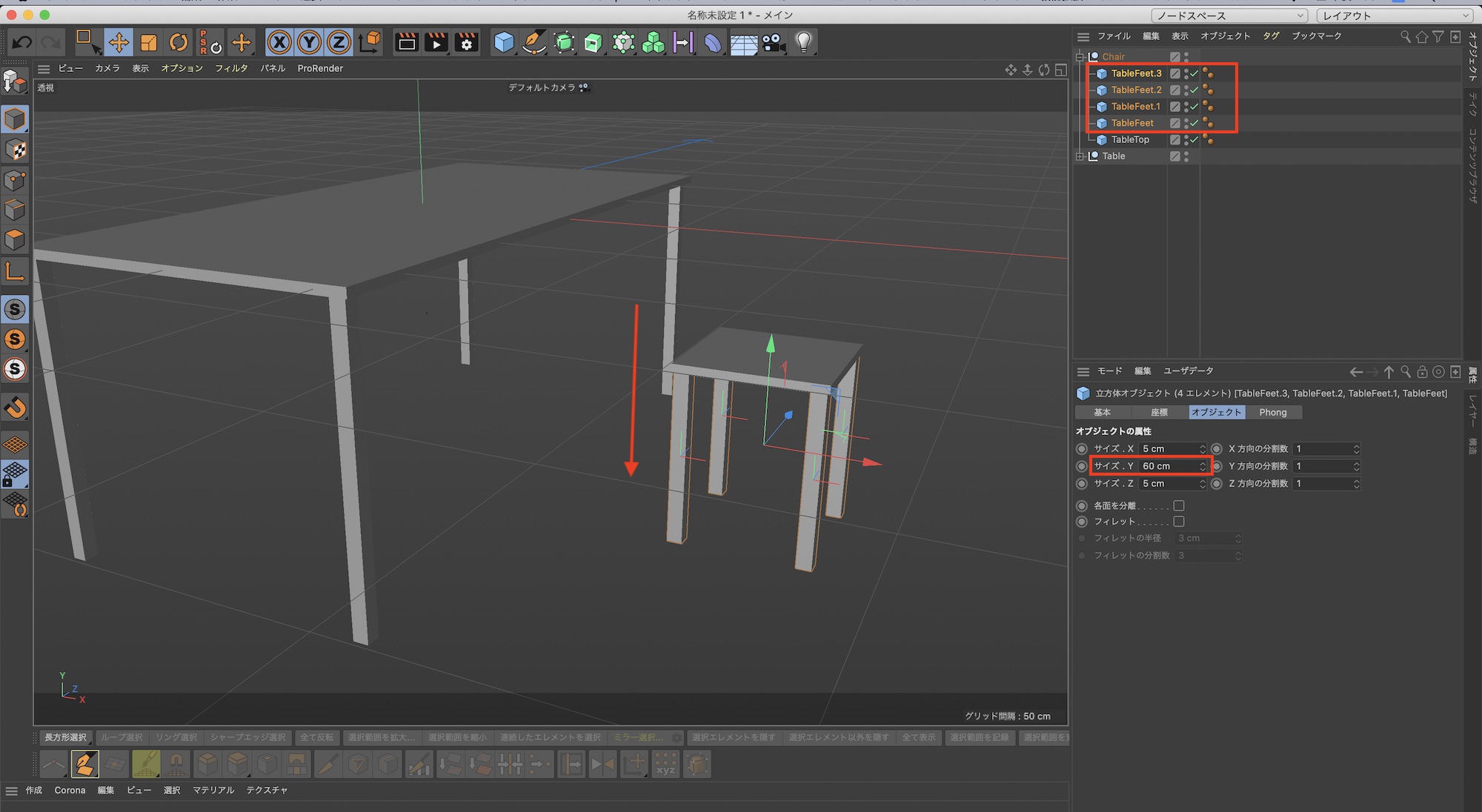1482x812 pixels.
Task: Enable the 各面を分離 checkbox
Action: tap(1179, 505)
